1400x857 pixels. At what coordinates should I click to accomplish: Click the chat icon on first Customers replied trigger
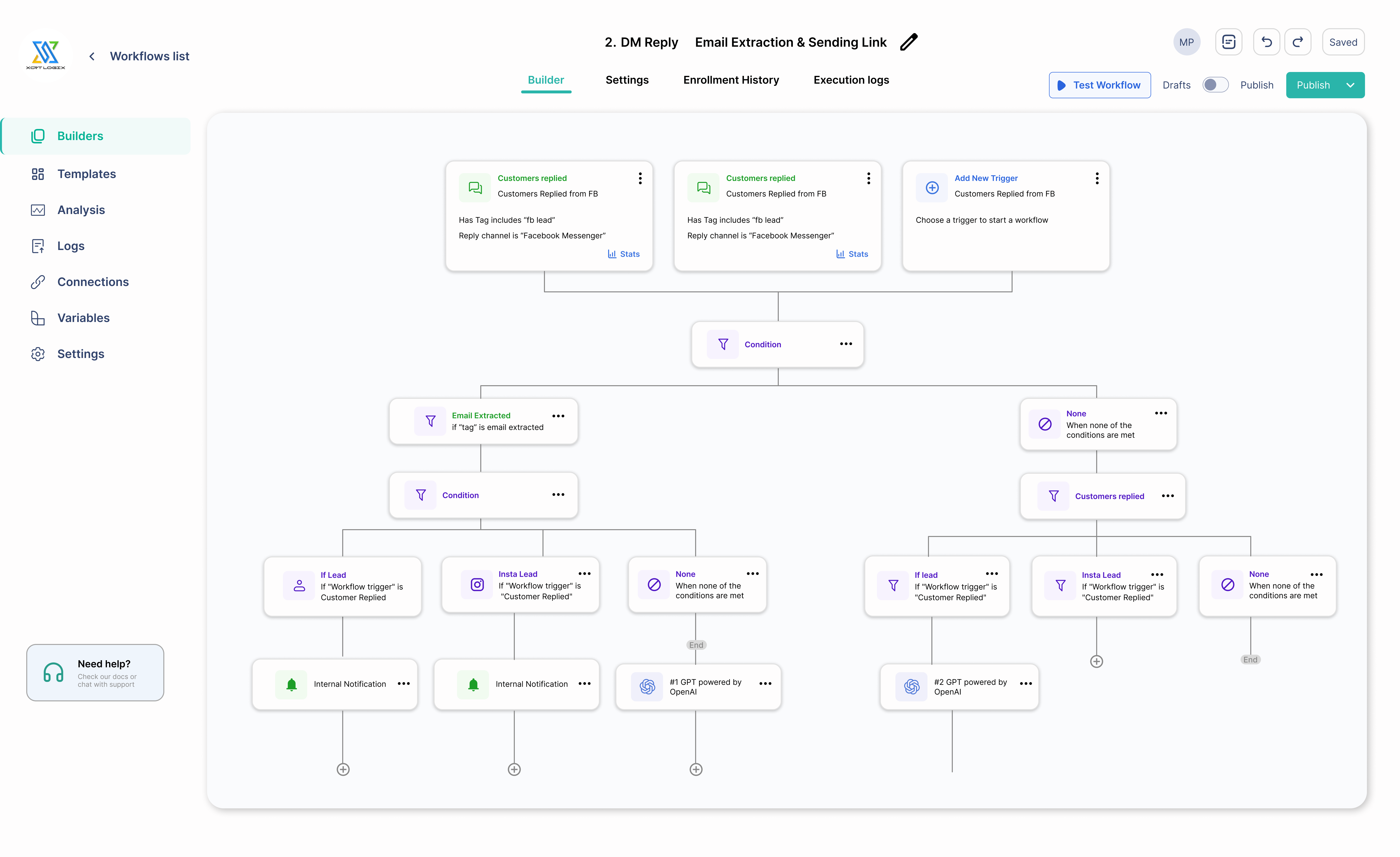(x=475, y=188)
